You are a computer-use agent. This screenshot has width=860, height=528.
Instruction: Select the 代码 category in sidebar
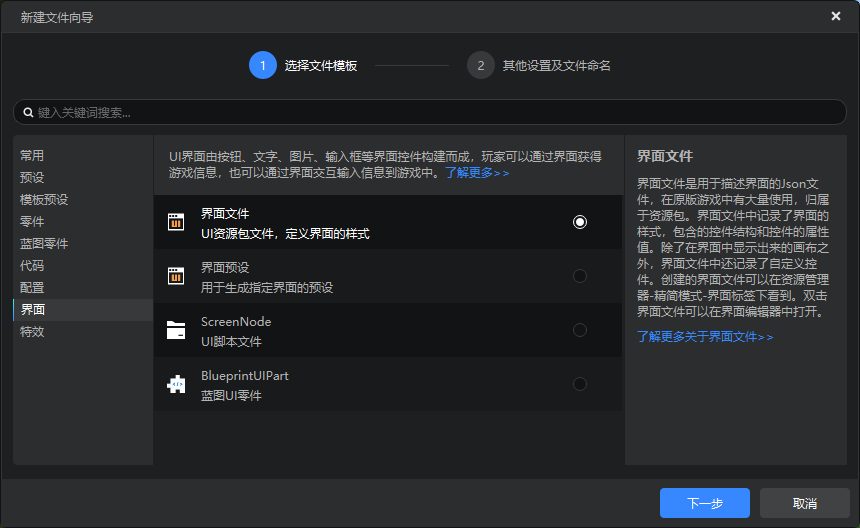[x=33, y=266]
